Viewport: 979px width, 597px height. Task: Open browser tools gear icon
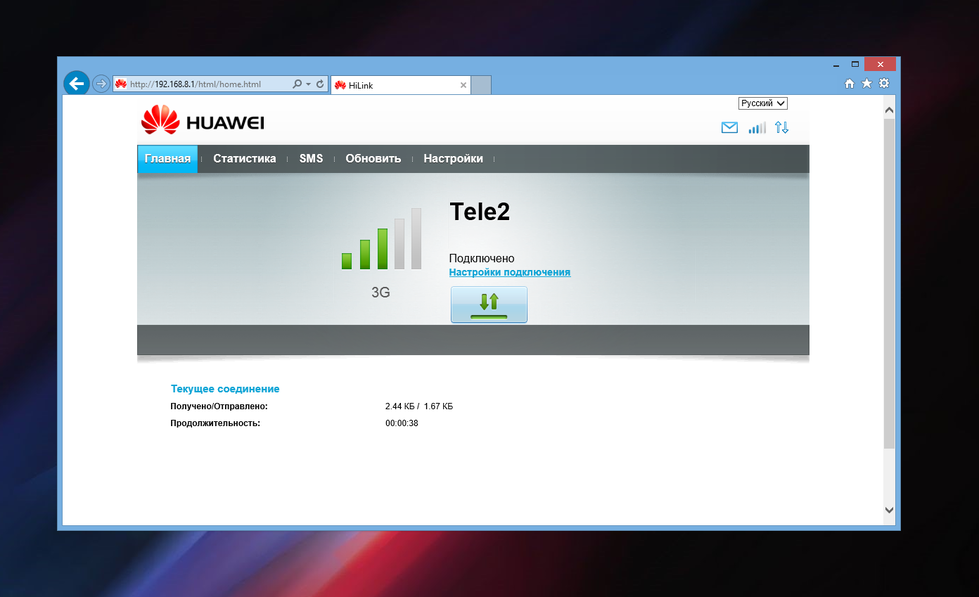(884, 83)
